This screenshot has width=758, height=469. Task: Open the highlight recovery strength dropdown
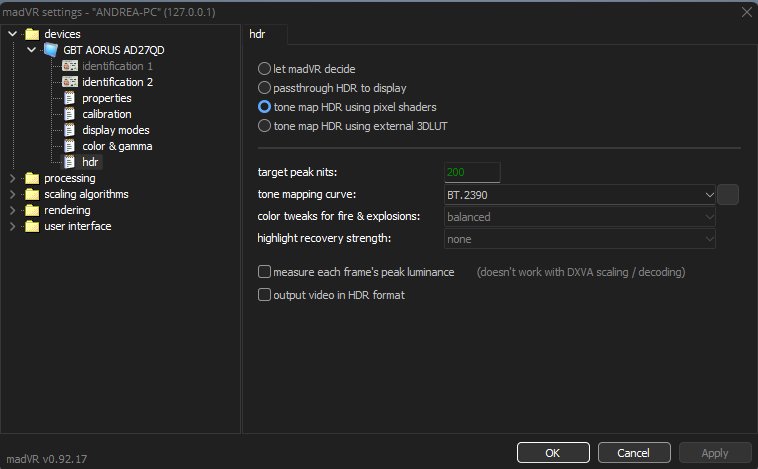point(579,239)
